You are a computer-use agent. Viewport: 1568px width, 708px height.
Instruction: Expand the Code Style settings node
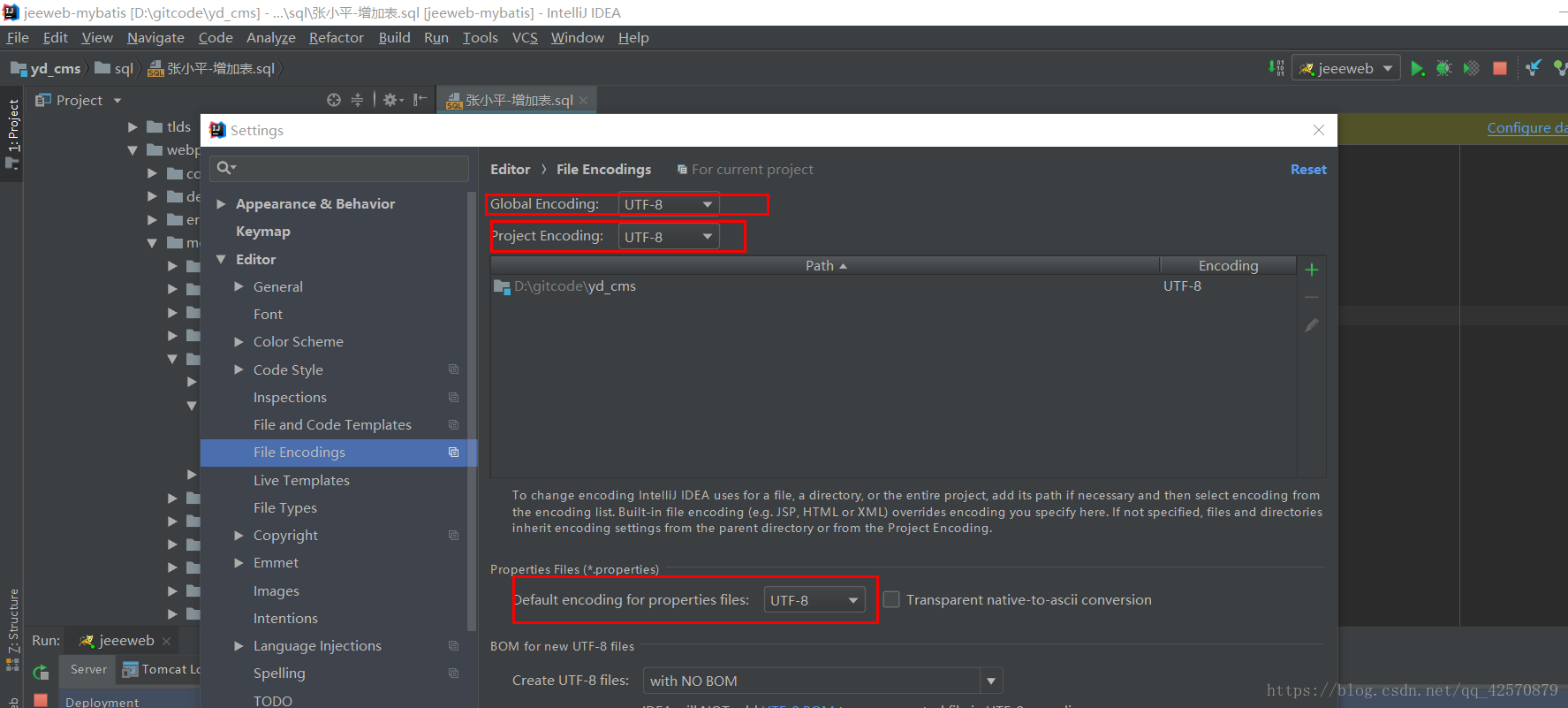tap(239, 369)
